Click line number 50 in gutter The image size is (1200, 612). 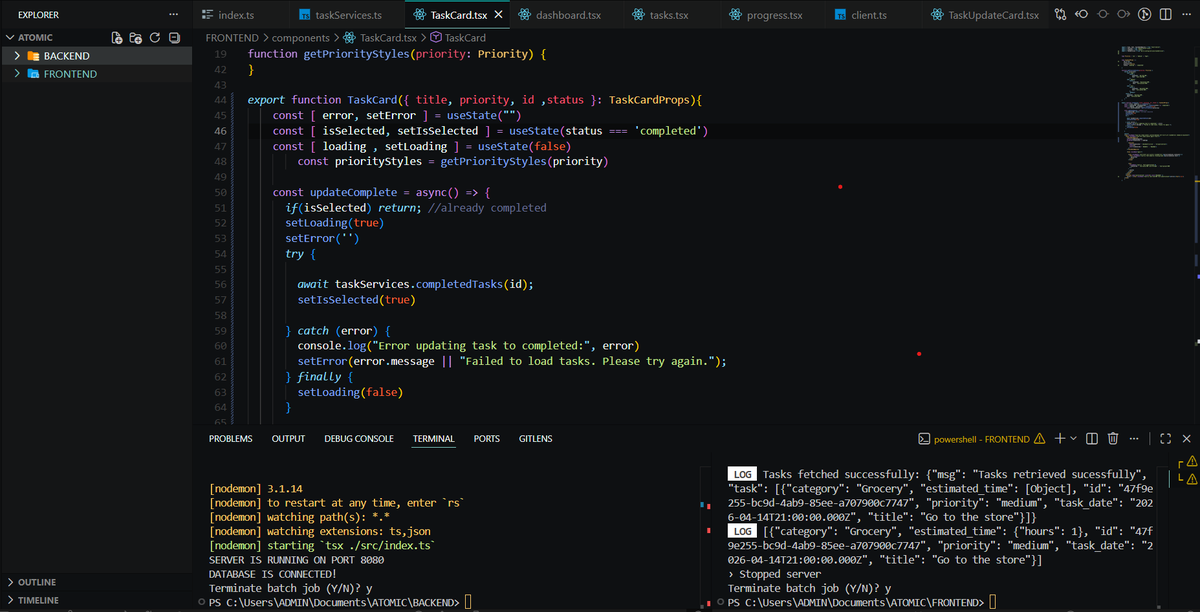click(x=220, y=192)
